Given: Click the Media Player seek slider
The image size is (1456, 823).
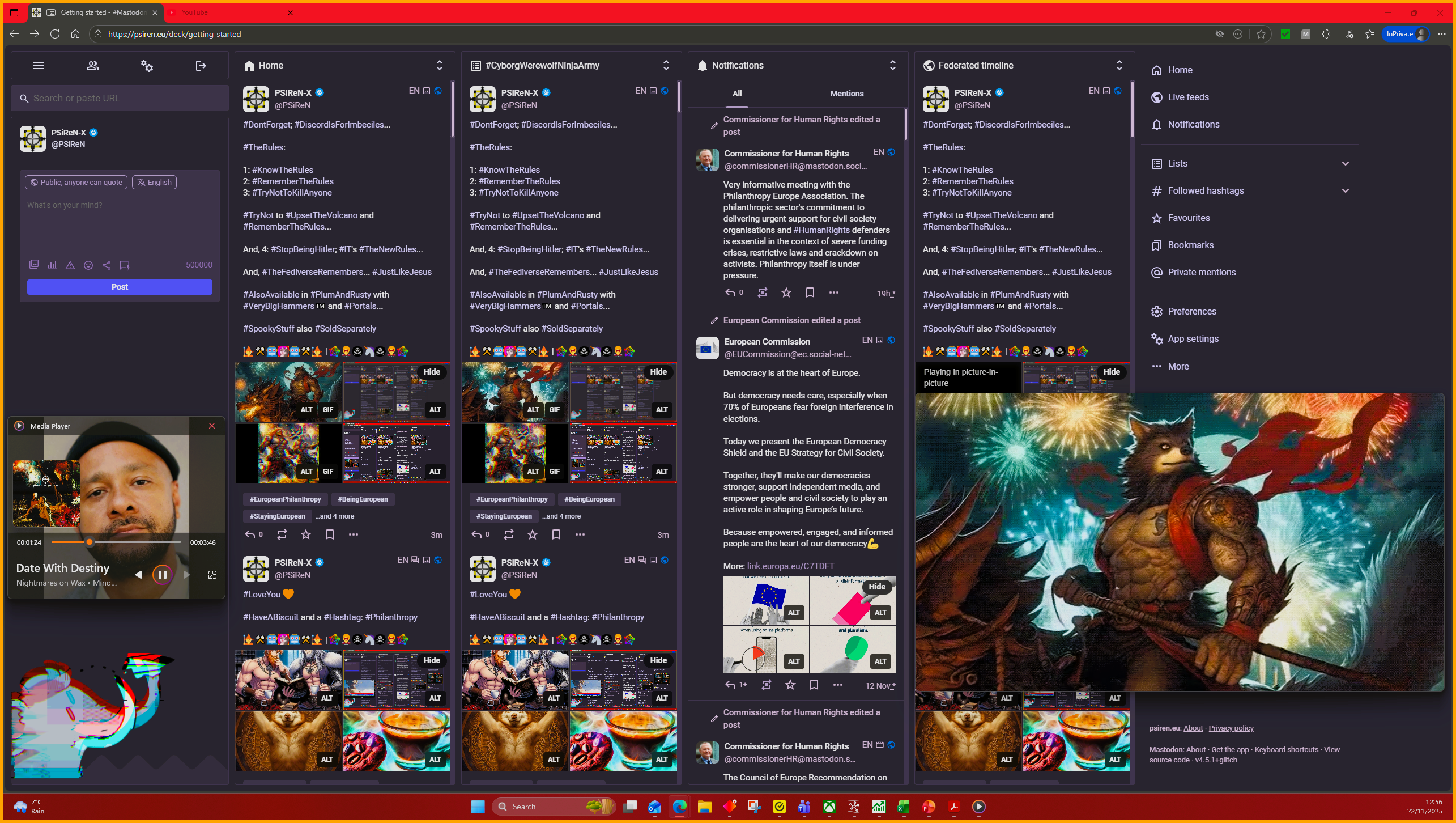Looking at the screenshot, I should coord(116,542).
